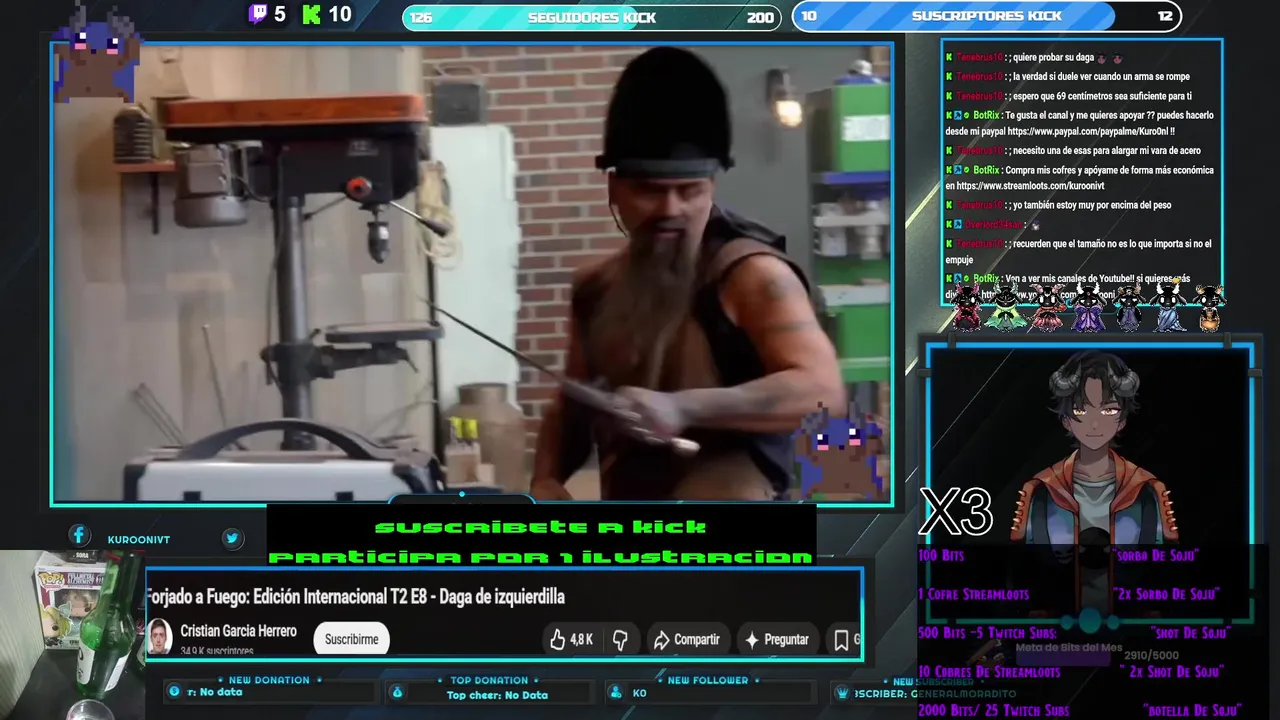The height and width of the screenshot is (720, 1280).
Task: Click the 'Forjado a Fuego' video title
Action: click(x=356, y=597)
